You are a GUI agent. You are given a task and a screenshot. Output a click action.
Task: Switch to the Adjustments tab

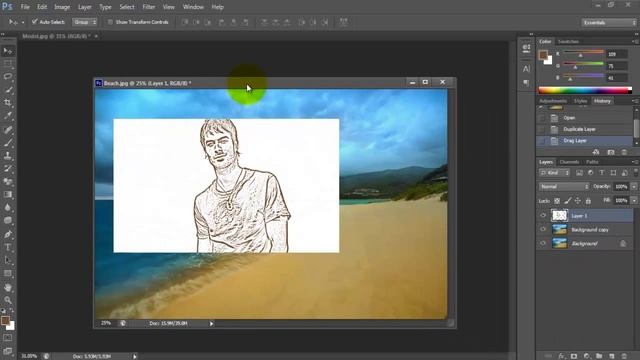pyautogui.click(x=553, y=101)
